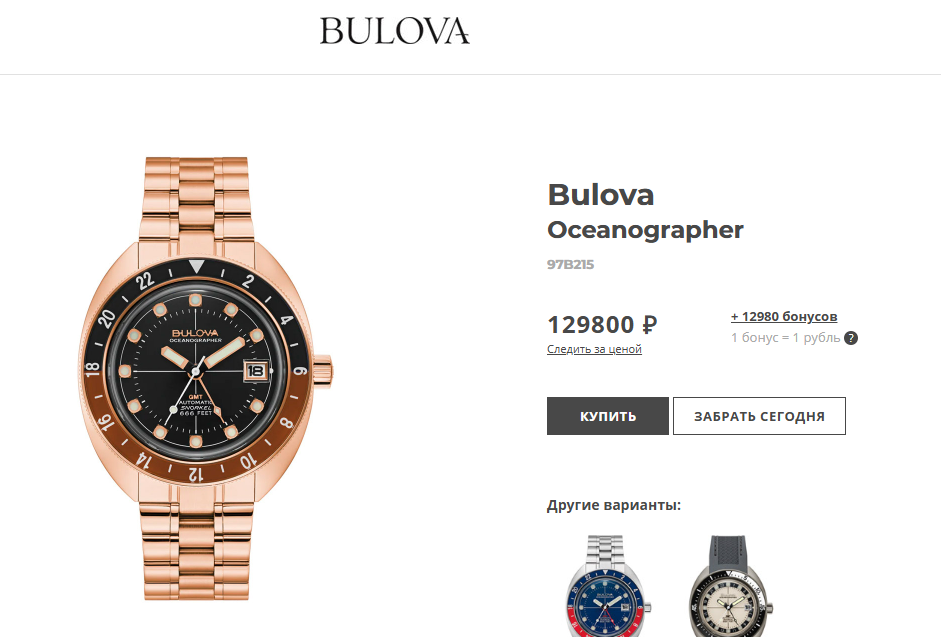This screenshot has width=941, height=637.
Task: Click the КУПИТЬ buy button
Action: (x=607, y=416)
